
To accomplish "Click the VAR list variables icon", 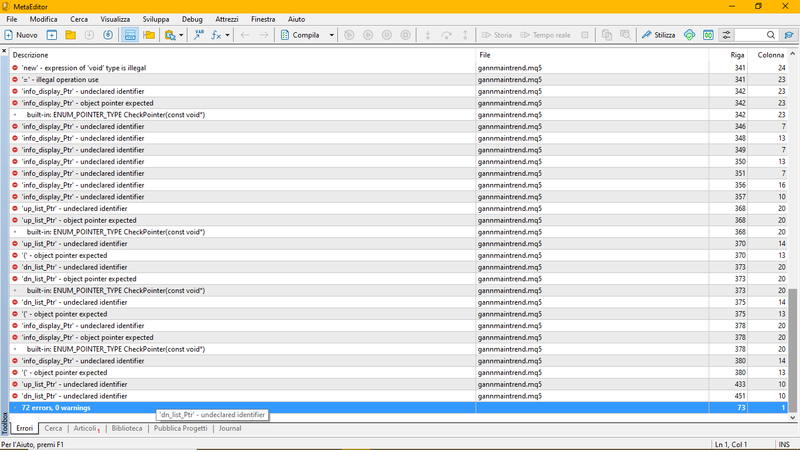I will coord(198,35).
